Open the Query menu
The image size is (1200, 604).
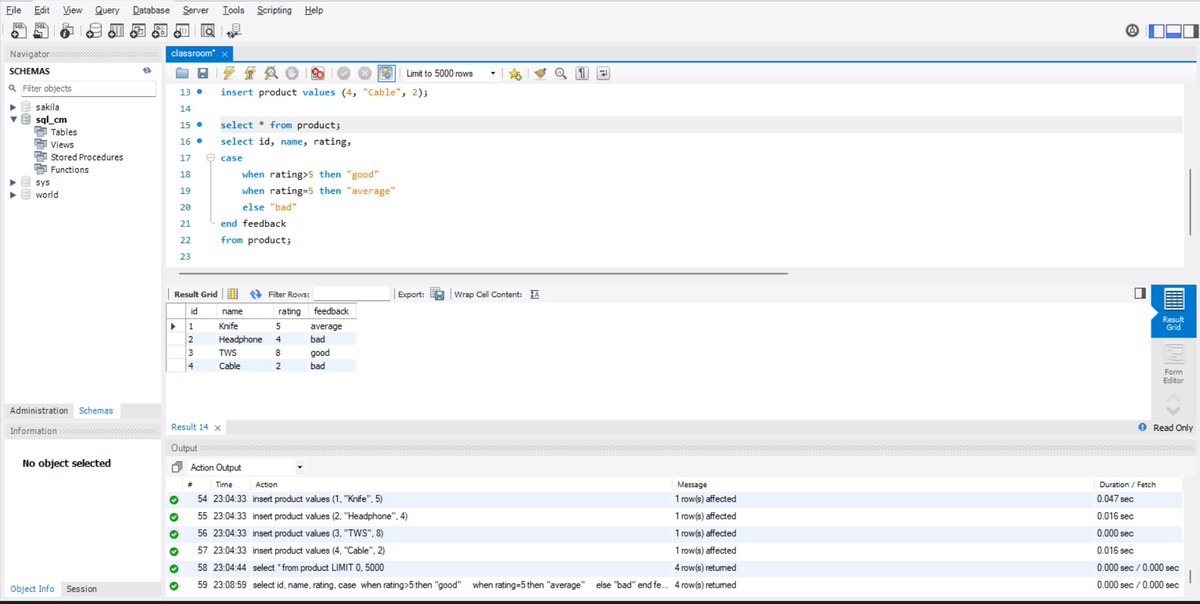coord(107,10)
